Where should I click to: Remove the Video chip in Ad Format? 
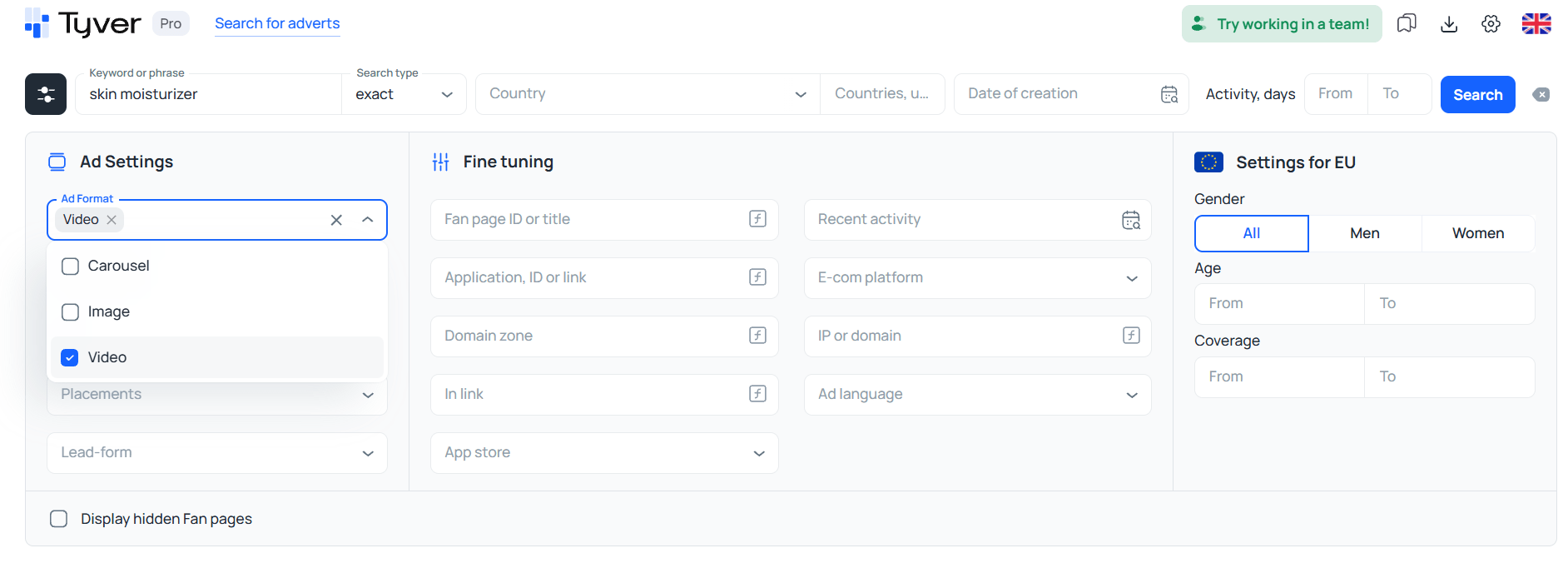click(x=112, y=220)
